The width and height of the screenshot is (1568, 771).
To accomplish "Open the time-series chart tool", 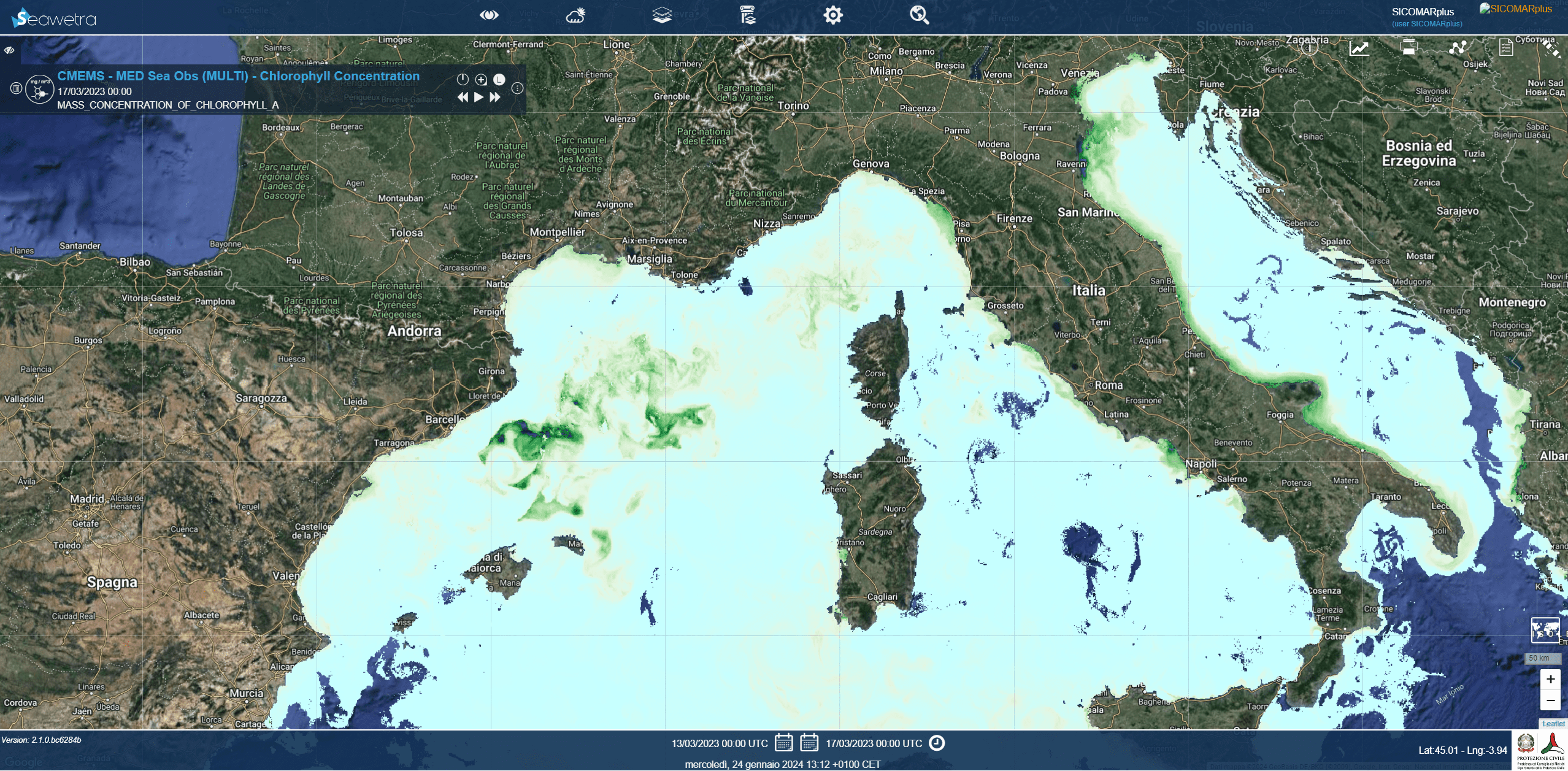I will pyautogui.click(x=1359, y=47).
